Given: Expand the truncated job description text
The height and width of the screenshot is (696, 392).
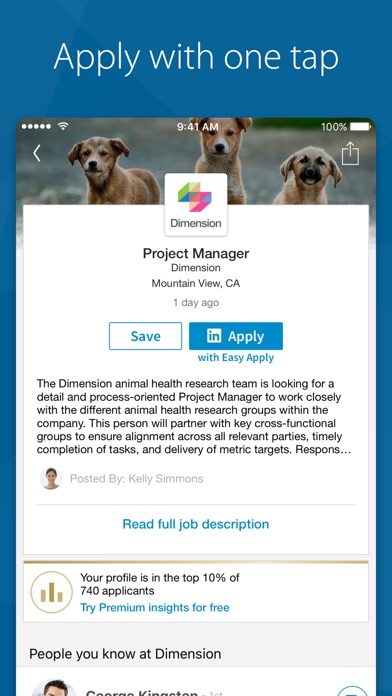Looking at the screenshot, I should [x=194, y=416].
